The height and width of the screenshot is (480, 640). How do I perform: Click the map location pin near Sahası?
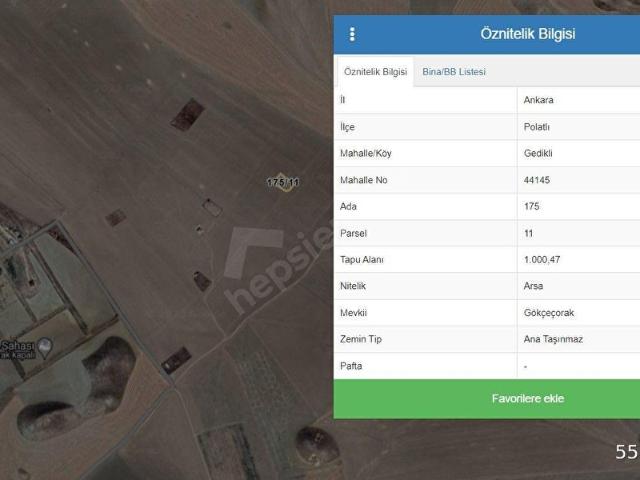point(44,348)
